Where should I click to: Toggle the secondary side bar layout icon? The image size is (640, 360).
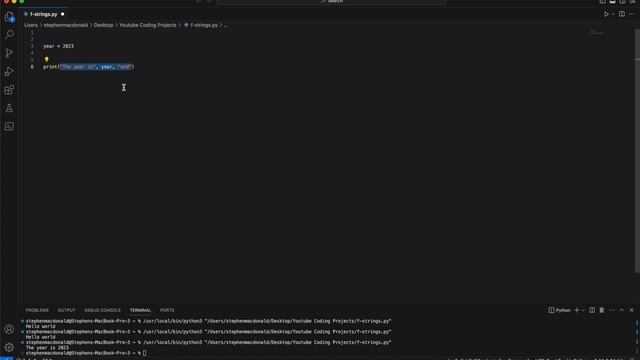pyautogui.click(x=622, y=2)
